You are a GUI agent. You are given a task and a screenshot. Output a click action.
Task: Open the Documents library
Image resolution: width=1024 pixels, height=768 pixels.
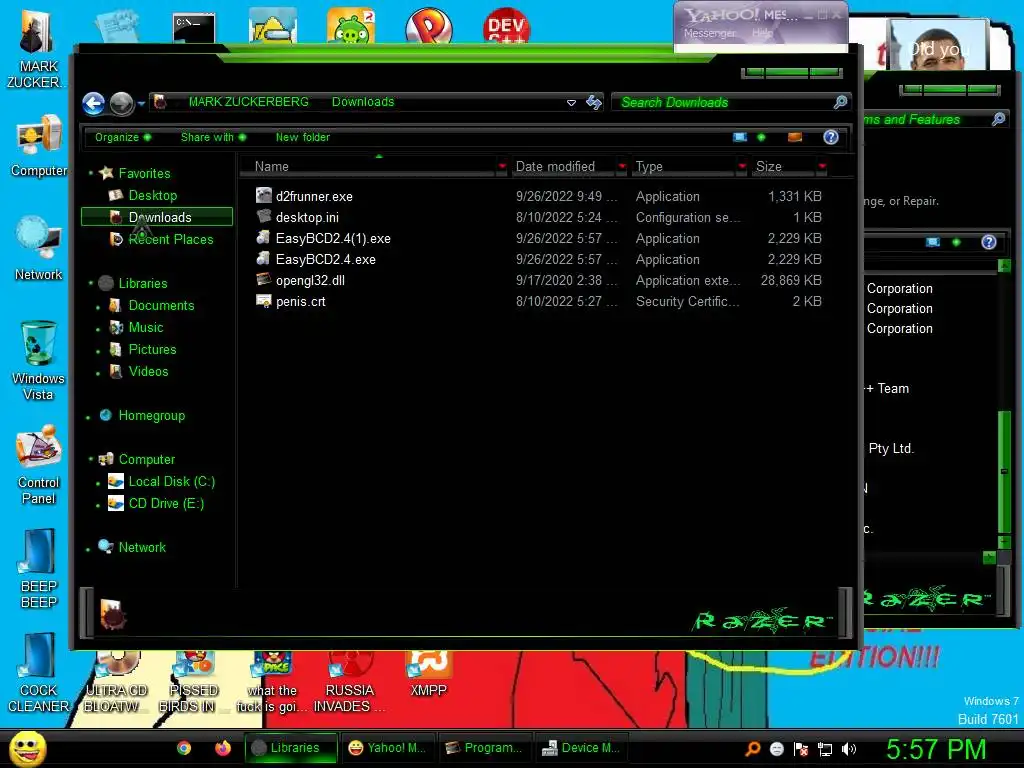click(x=161, y=306)
